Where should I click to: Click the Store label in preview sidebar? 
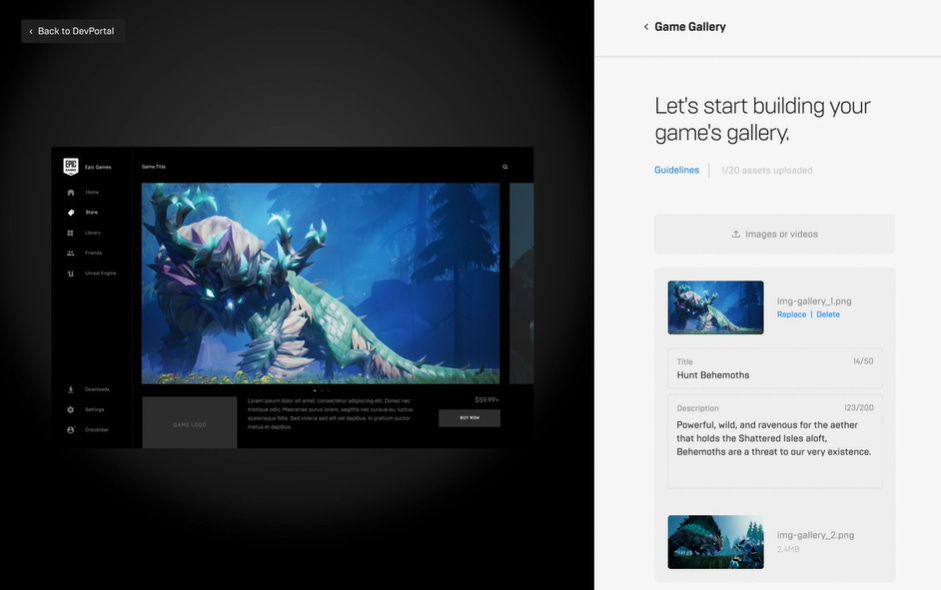(91, 212)
